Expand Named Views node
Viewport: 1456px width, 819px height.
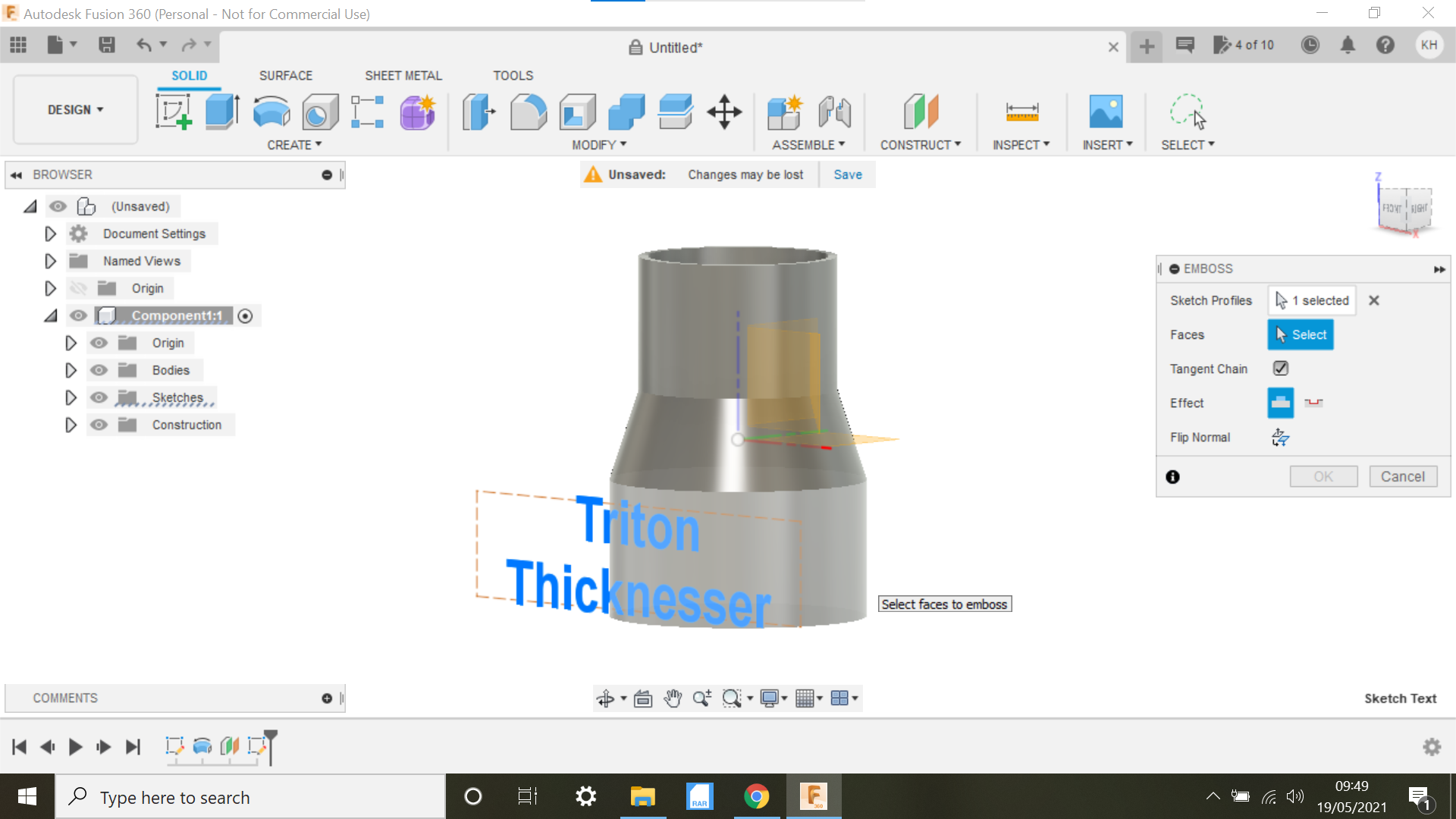point(50,261)
